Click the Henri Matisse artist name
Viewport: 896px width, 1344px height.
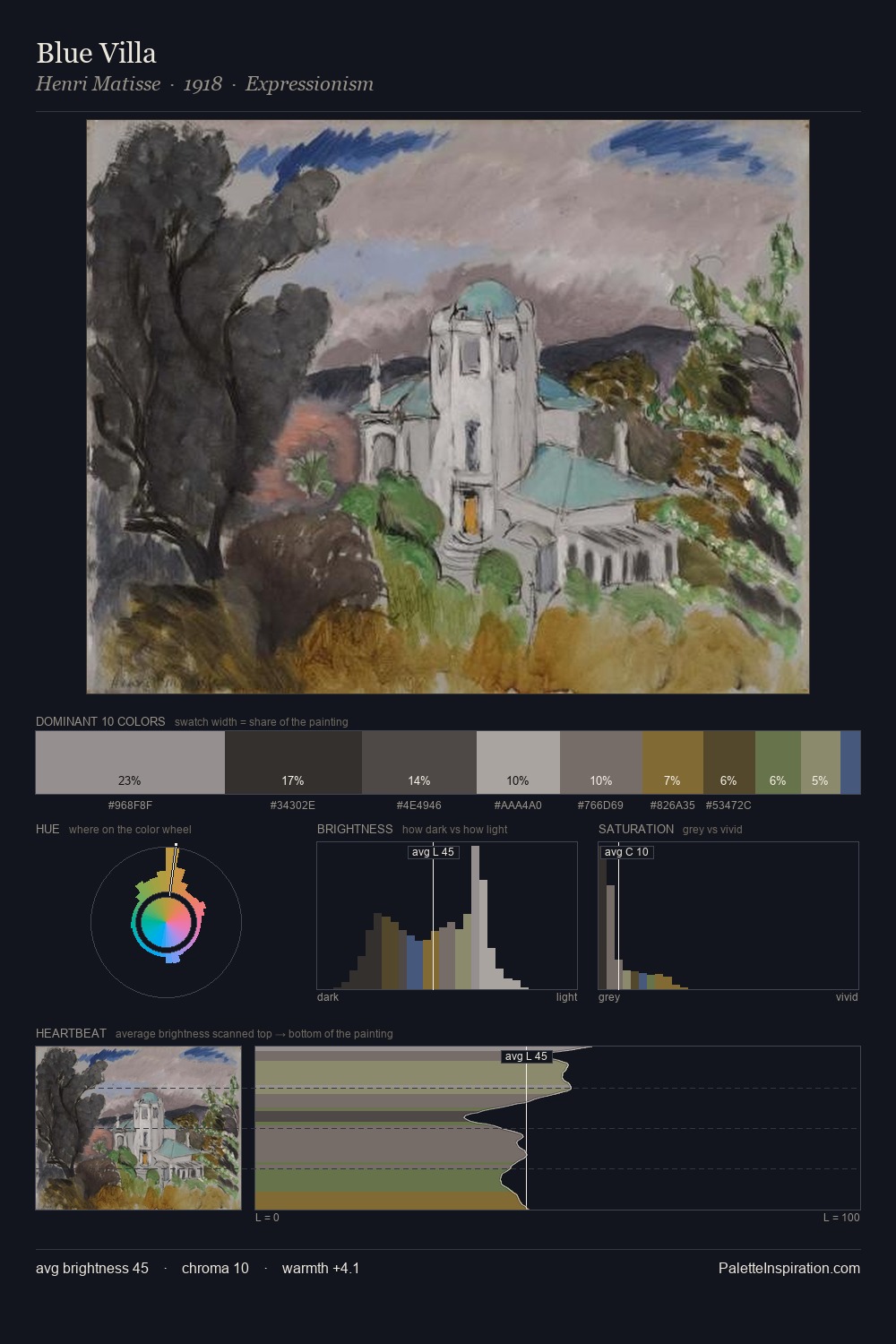point(98,84)
